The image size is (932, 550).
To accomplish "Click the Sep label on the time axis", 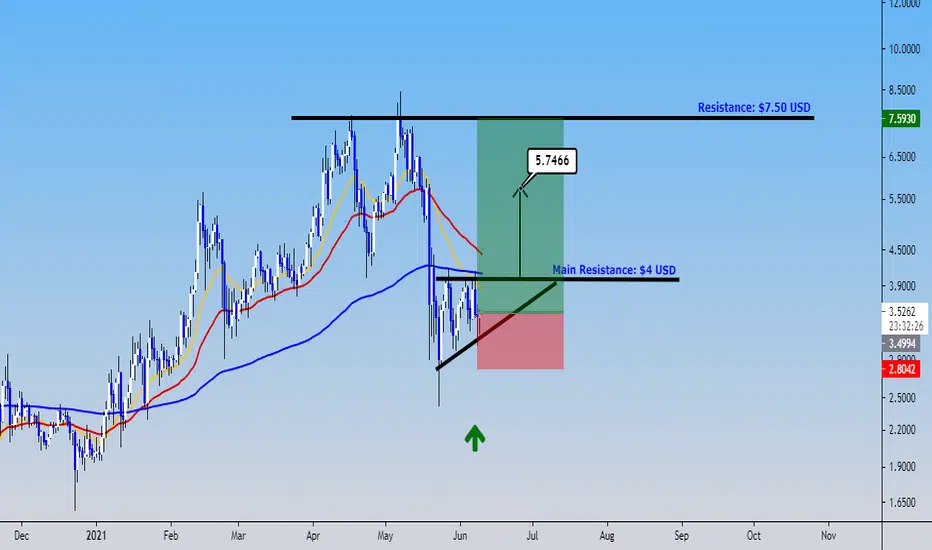I will tap(681, 536).
